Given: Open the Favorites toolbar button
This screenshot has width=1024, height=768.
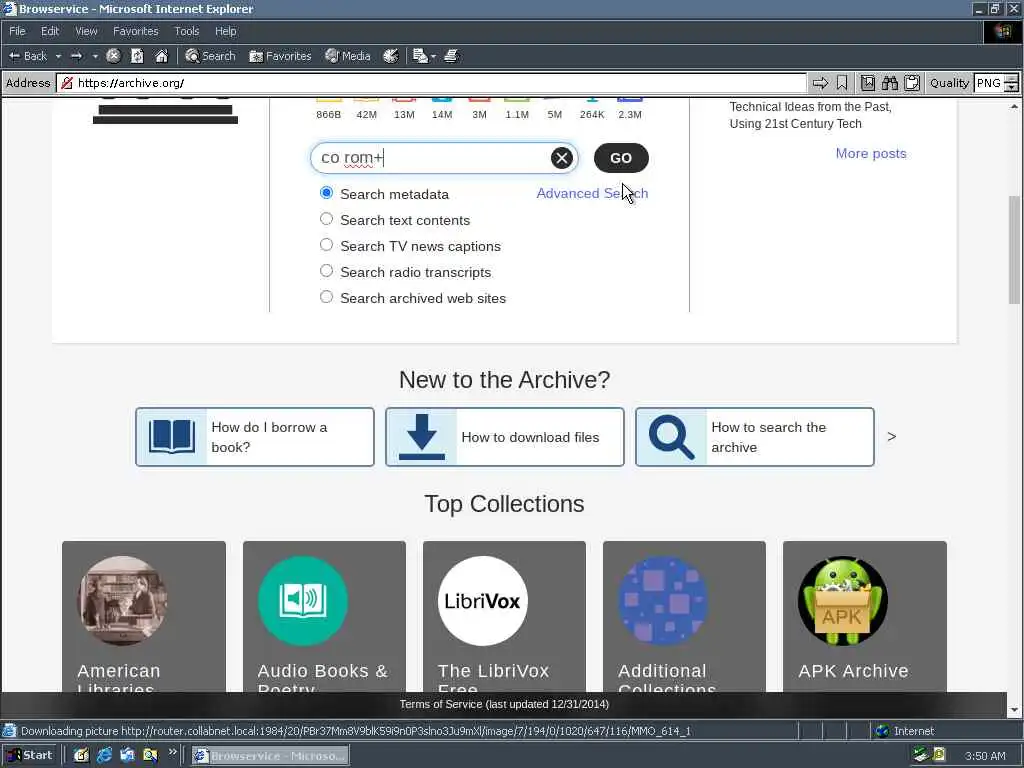Looking at the screenshot, I should coord(280,56).
